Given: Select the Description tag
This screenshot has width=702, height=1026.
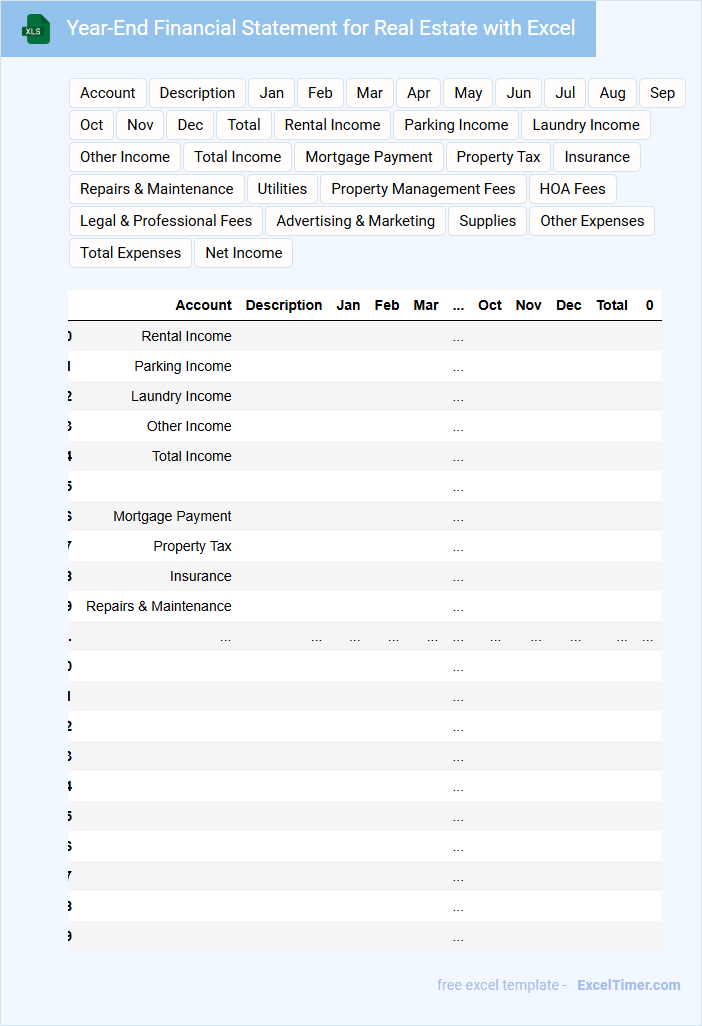Looking at the screenshot, I should click(x=197, y=93).
